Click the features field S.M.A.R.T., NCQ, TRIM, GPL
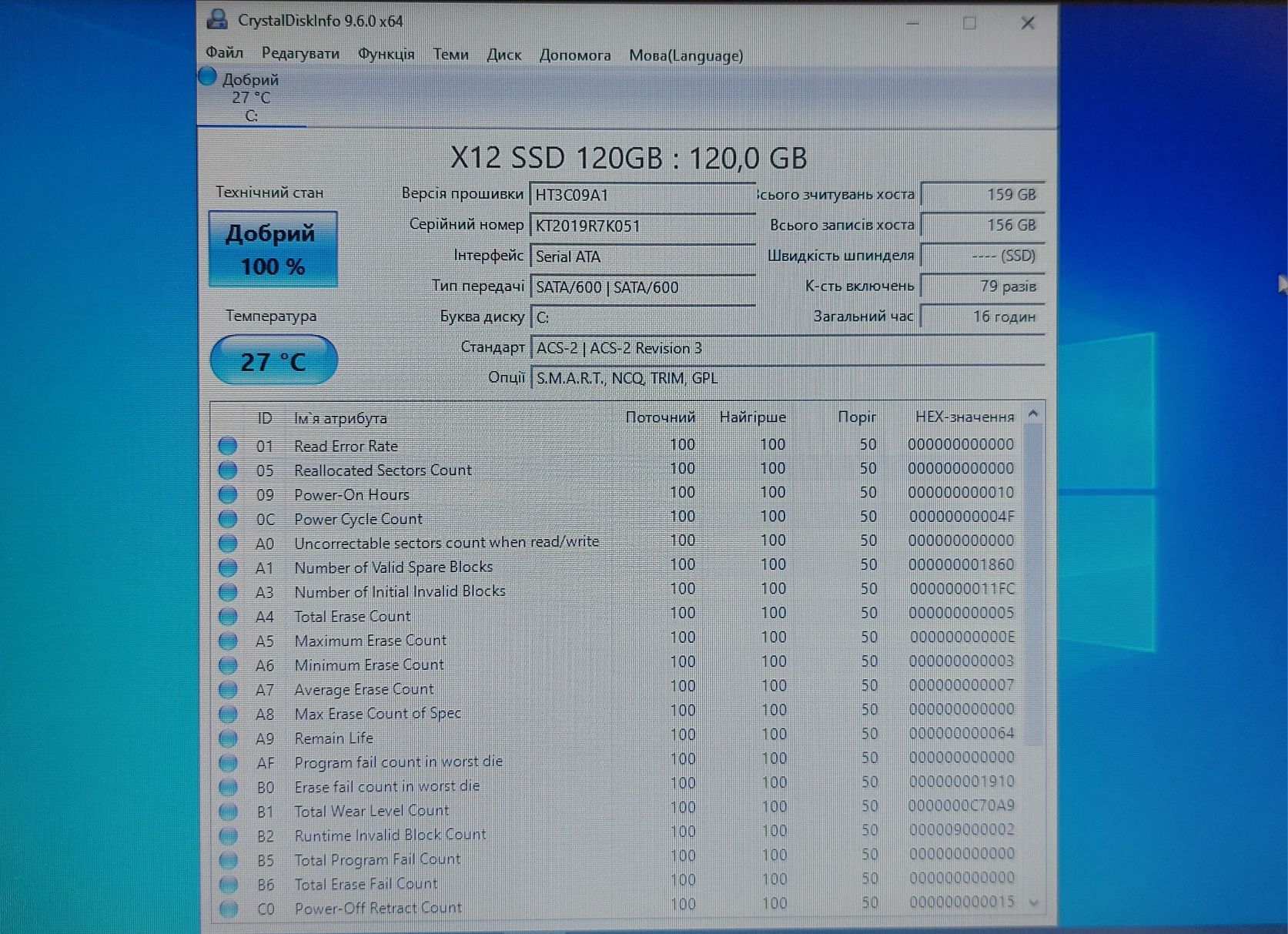Screen dimensions: 1288x934 coord(788,378)
